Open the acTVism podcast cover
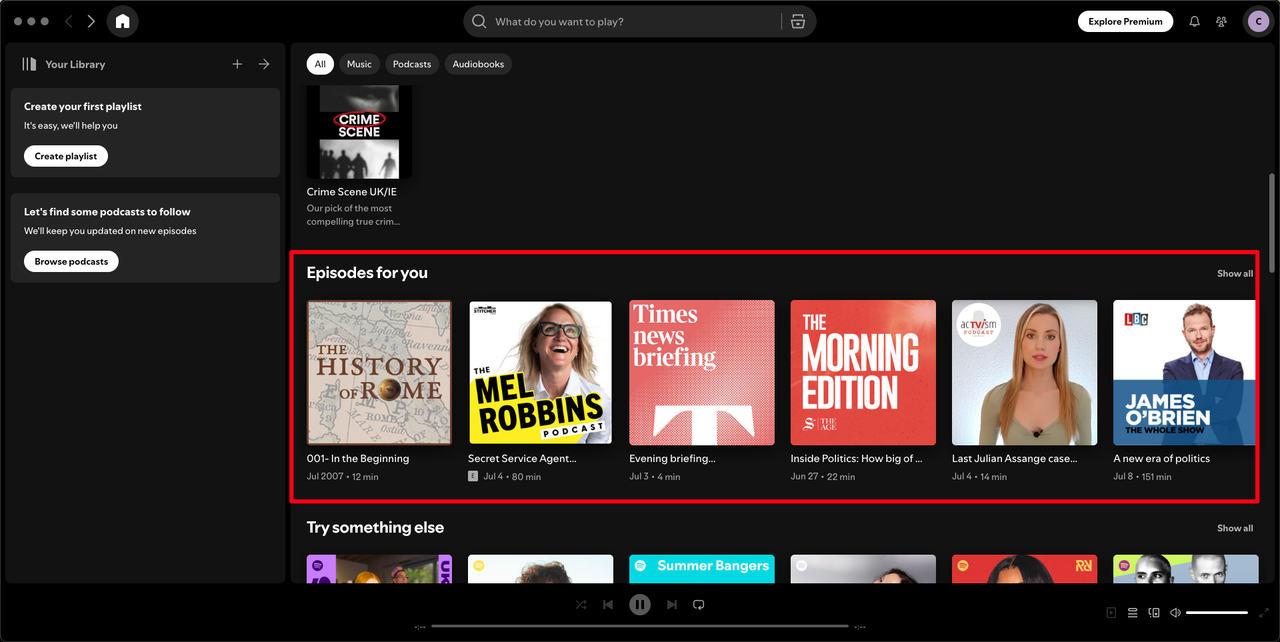The width and height of the screenshot is (1280, 642). pyautogui.click(x=1024, y=373)
